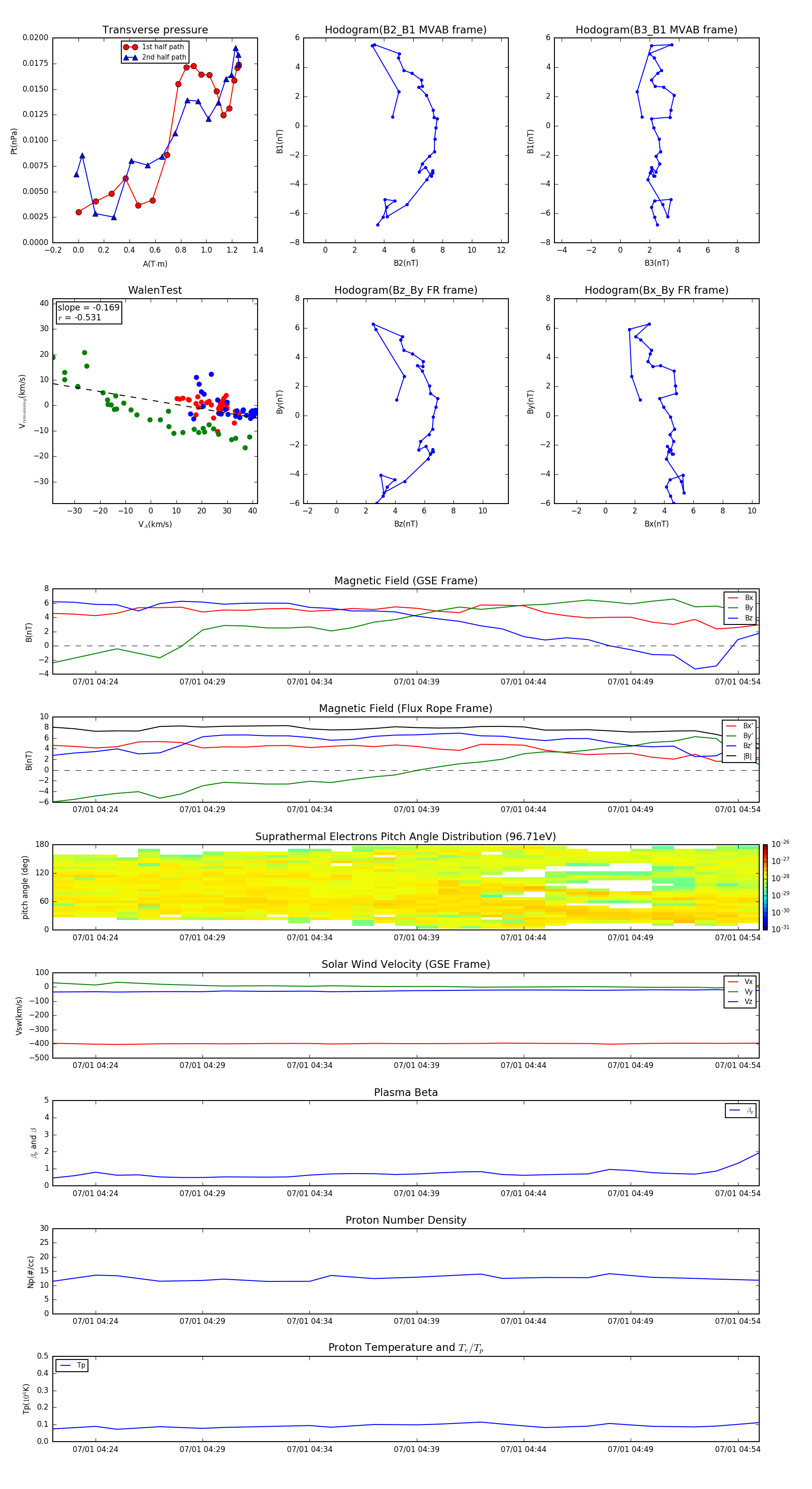Click the "Hodogram(B3_B1 MVAB frame)" title
This screenshot has width=812, height=1489.
click(x=656, y=30)
